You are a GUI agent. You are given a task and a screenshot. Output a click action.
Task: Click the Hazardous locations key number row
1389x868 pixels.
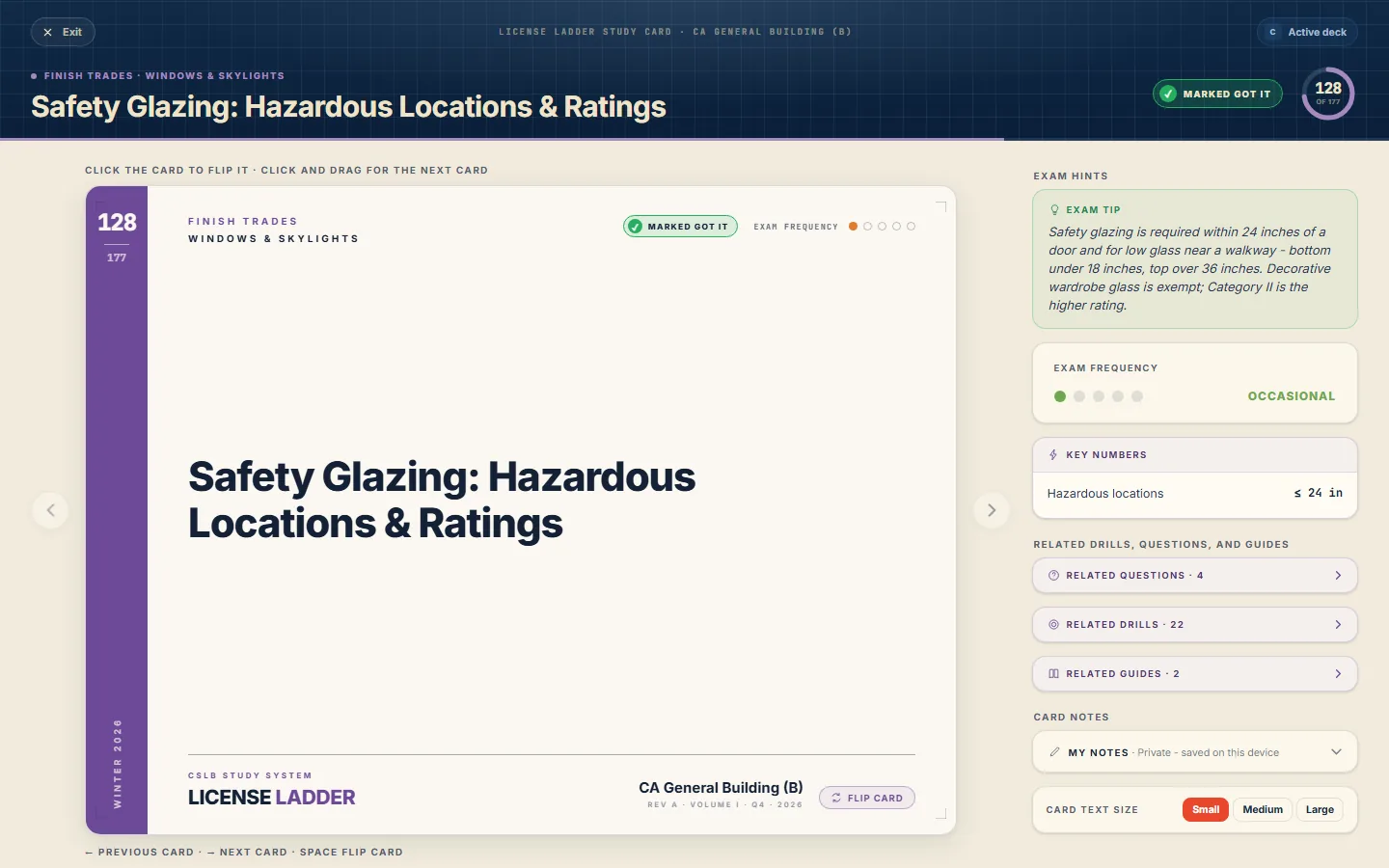[x=1195, y=494]
